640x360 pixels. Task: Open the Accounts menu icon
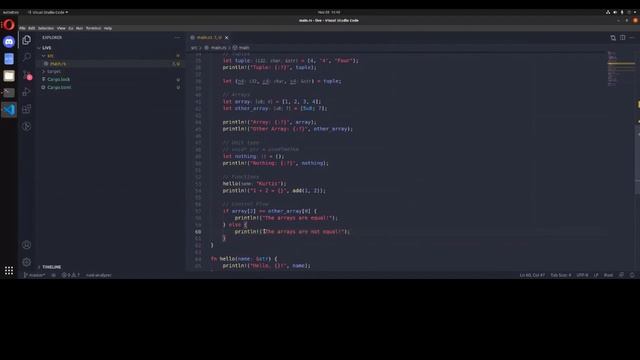(x=27, y=245)
